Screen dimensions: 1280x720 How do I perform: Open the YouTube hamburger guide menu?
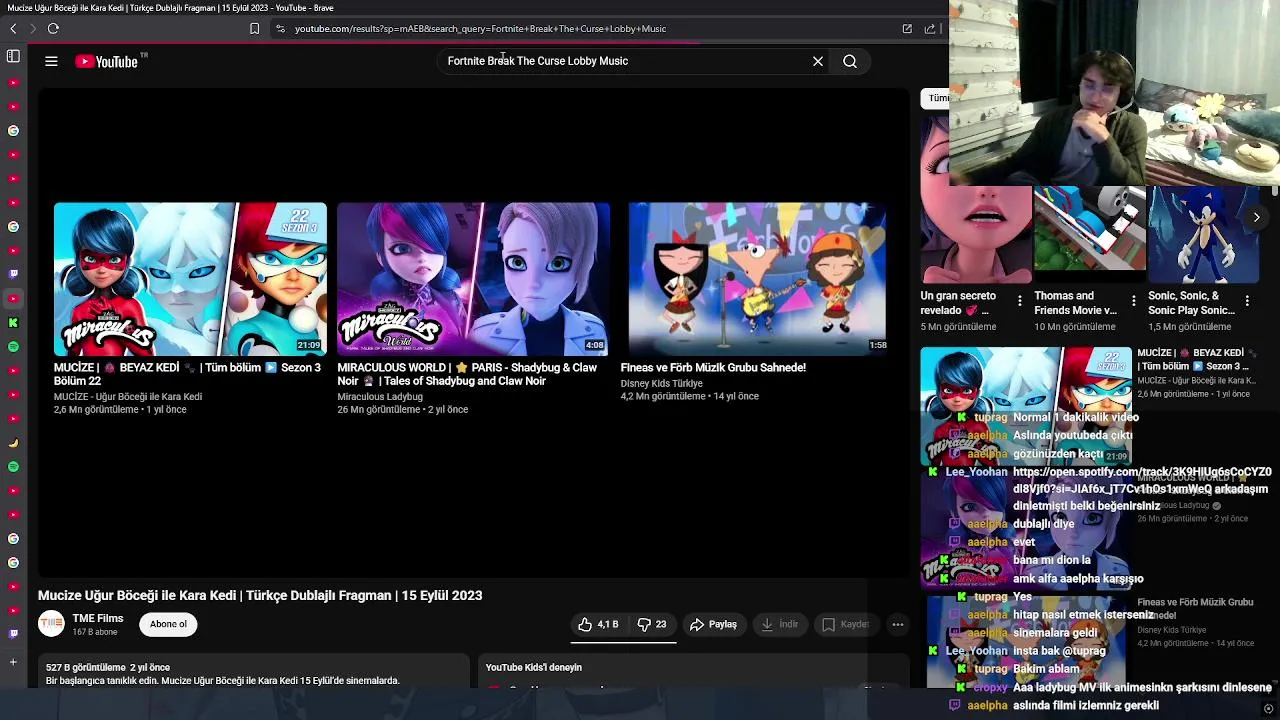51,61
